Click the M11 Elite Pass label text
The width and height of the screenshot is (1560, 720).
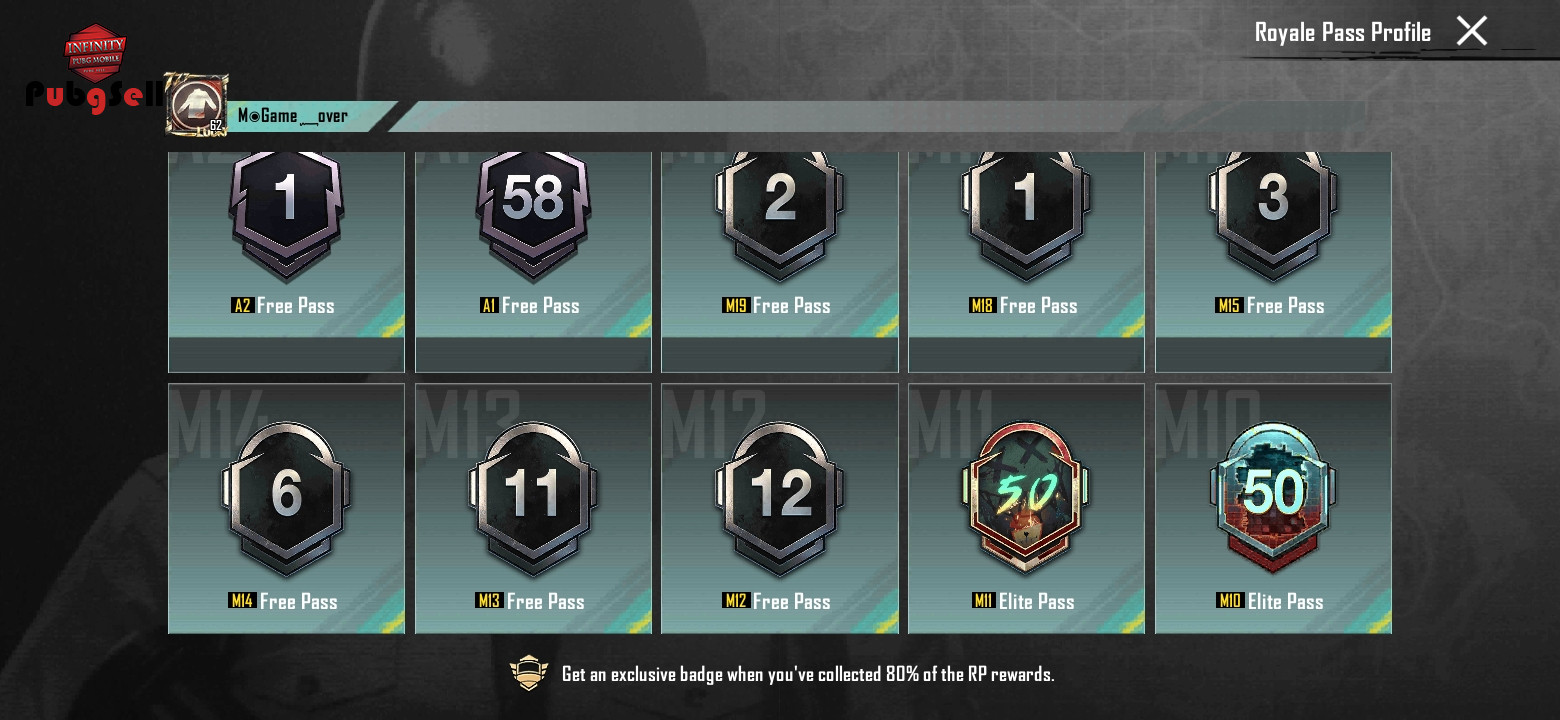pyautogui.click(x=1023, y=601)
